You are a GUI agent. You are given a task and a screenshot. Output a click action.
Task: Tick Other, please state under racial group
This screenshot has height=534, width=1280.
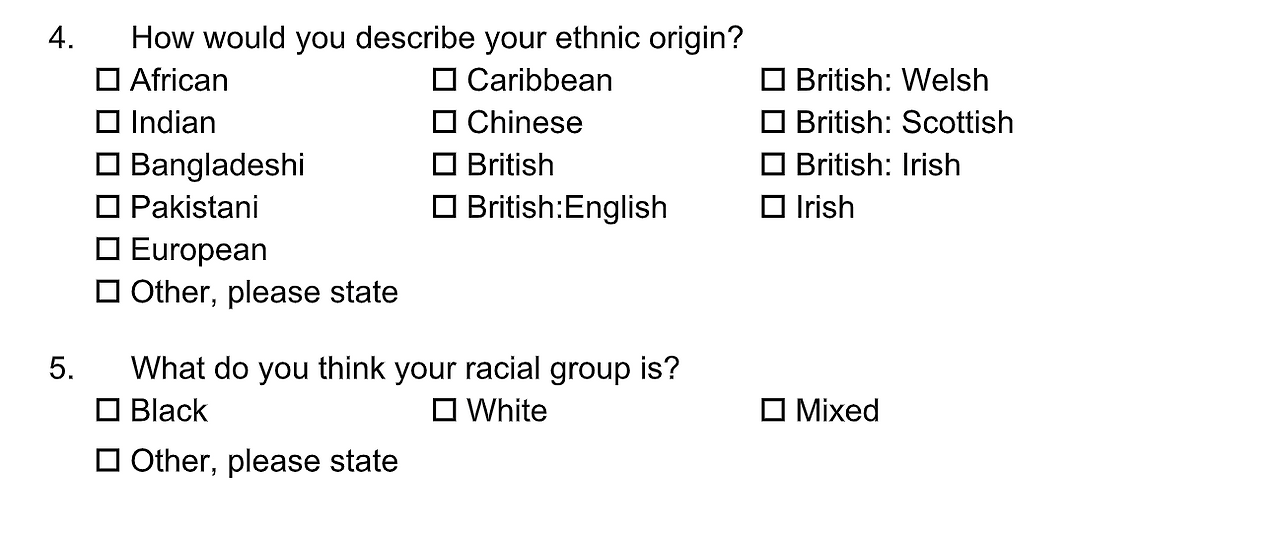pyautogui.click(x=108, y=462)
